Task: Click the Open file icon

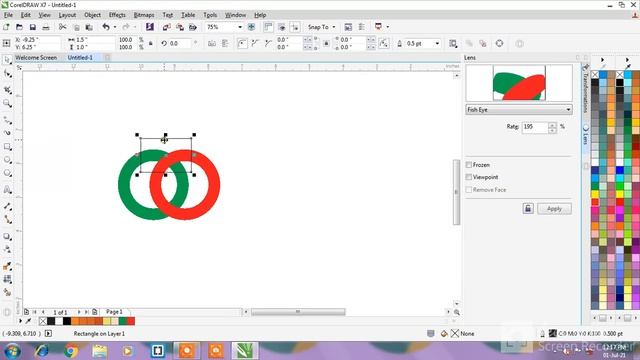Action: point(19,27)
